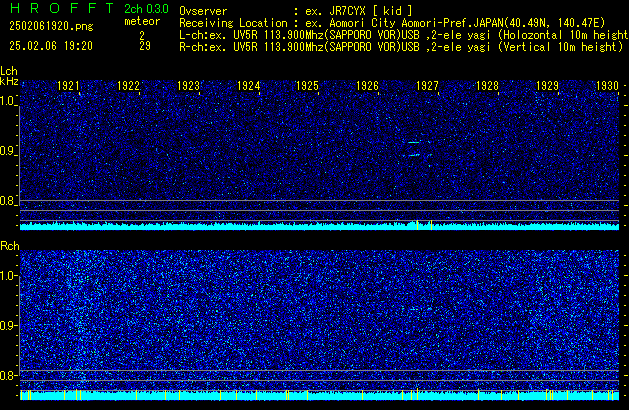Viewport: 629px width, 410px height.
Task: Click the 1.0 kHz label on Lch axis
Action: pyautogui.click(x=7, y=101)
